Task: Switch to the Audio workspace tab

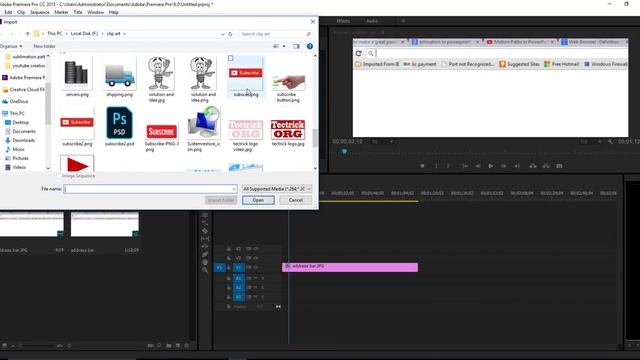Action: [372, 21]
